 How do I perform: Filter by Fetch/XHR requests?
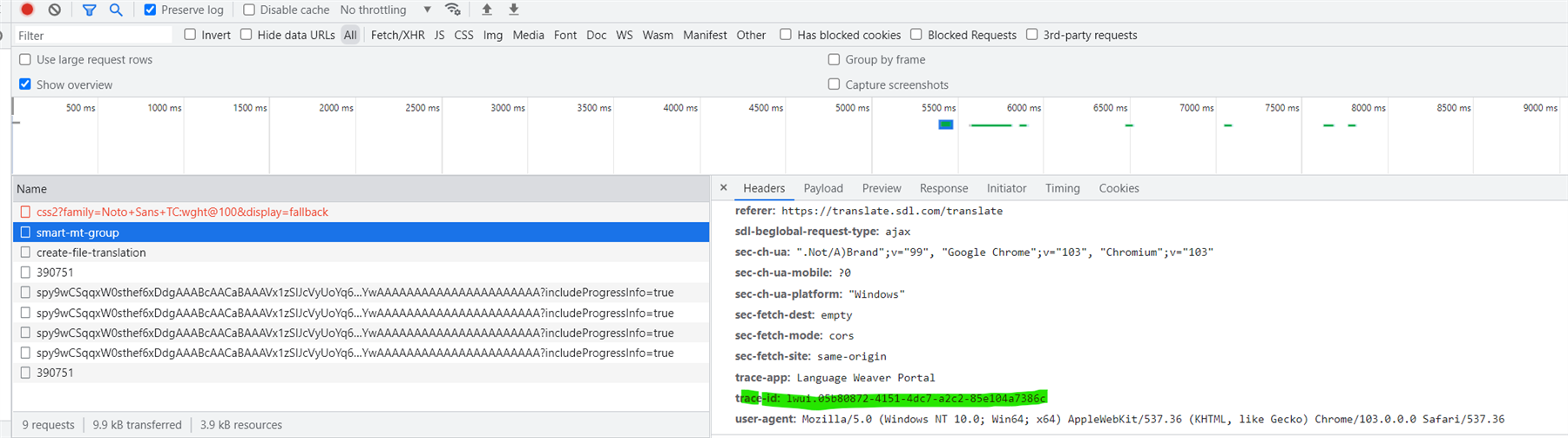397,35
